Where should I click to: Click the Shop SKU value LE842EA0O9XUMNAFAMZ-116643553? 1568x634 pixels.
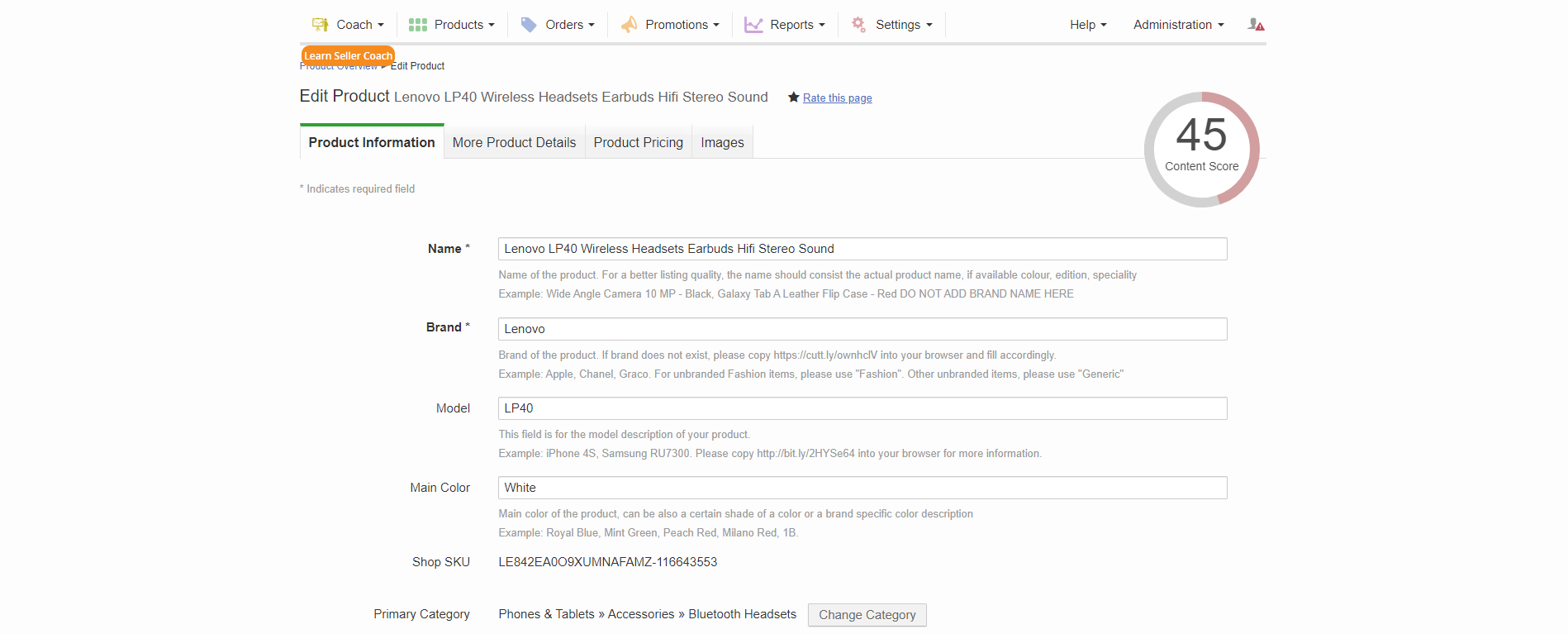coord(608,562)
